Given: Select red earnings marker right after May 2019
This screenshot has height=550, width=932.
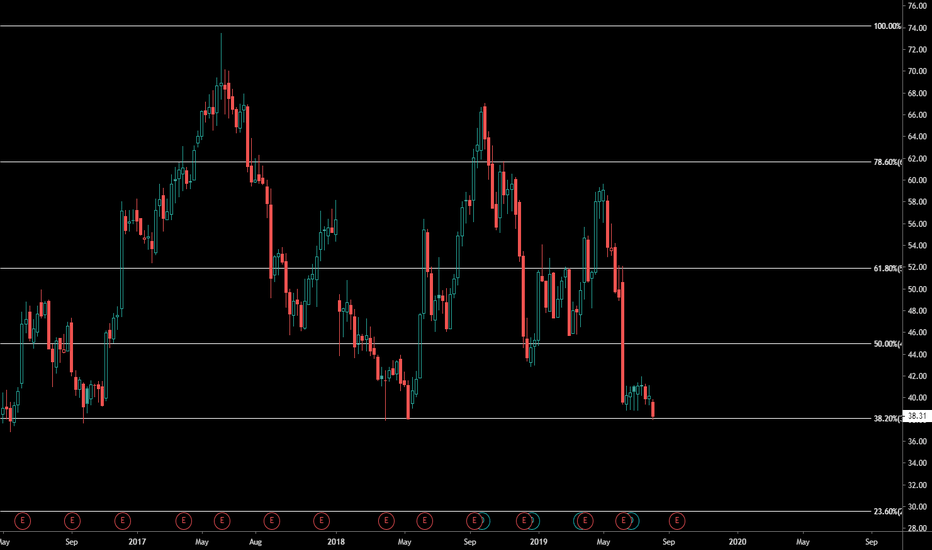Looking at the screenshot, I should pyautogui.click(x=624, y=521).
